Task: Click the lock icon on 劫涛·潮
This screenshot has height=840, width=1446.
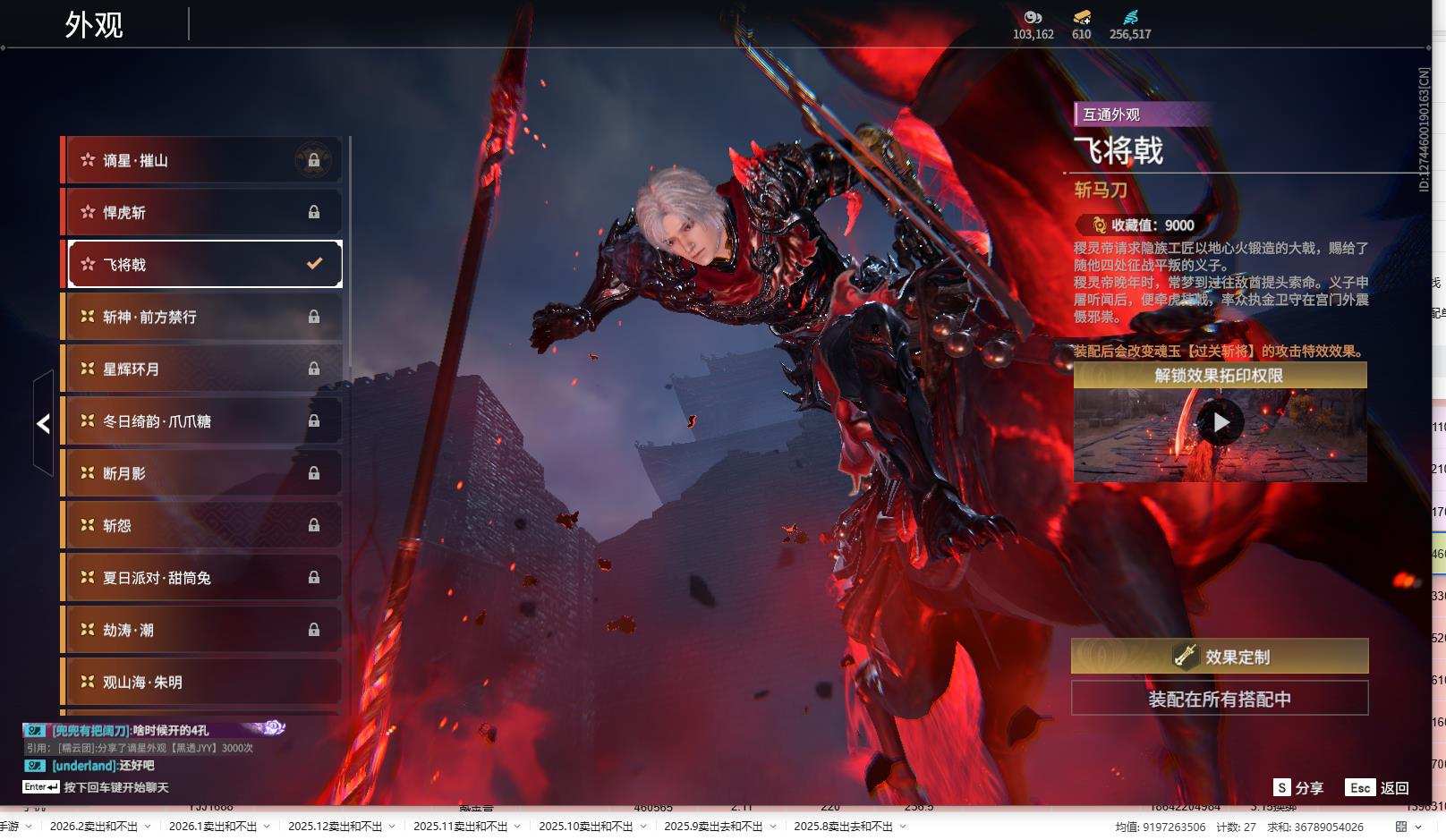Action: pos(314,630)
